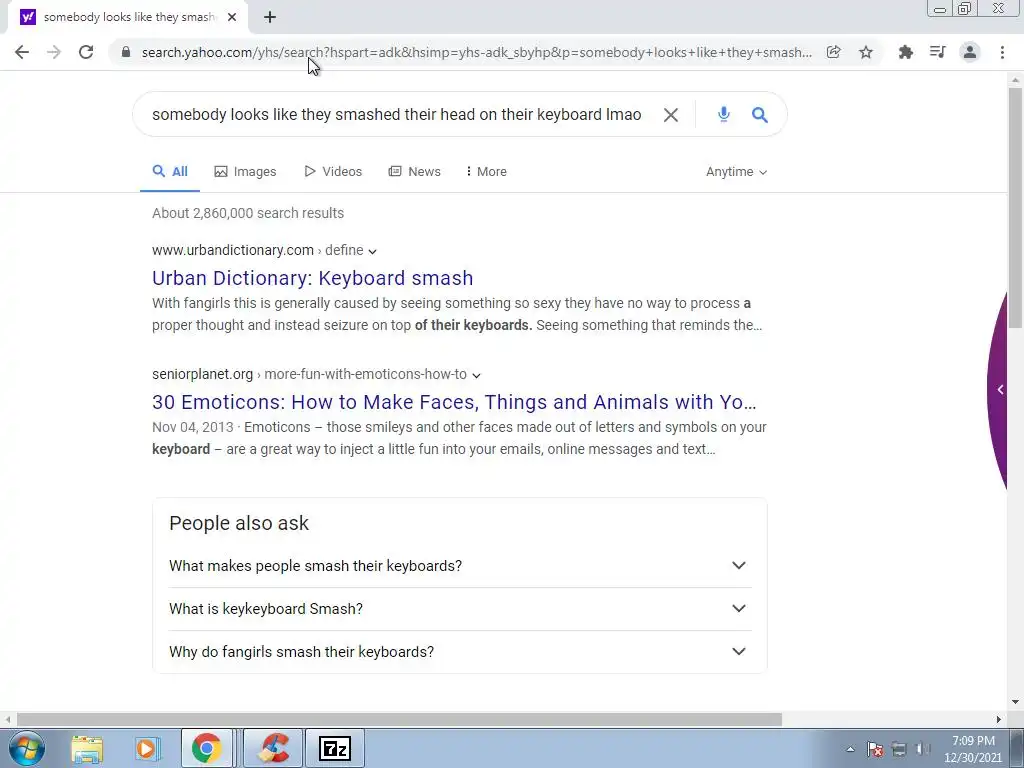Click the vertical scrollbar down arrow

click(1015, 702)
